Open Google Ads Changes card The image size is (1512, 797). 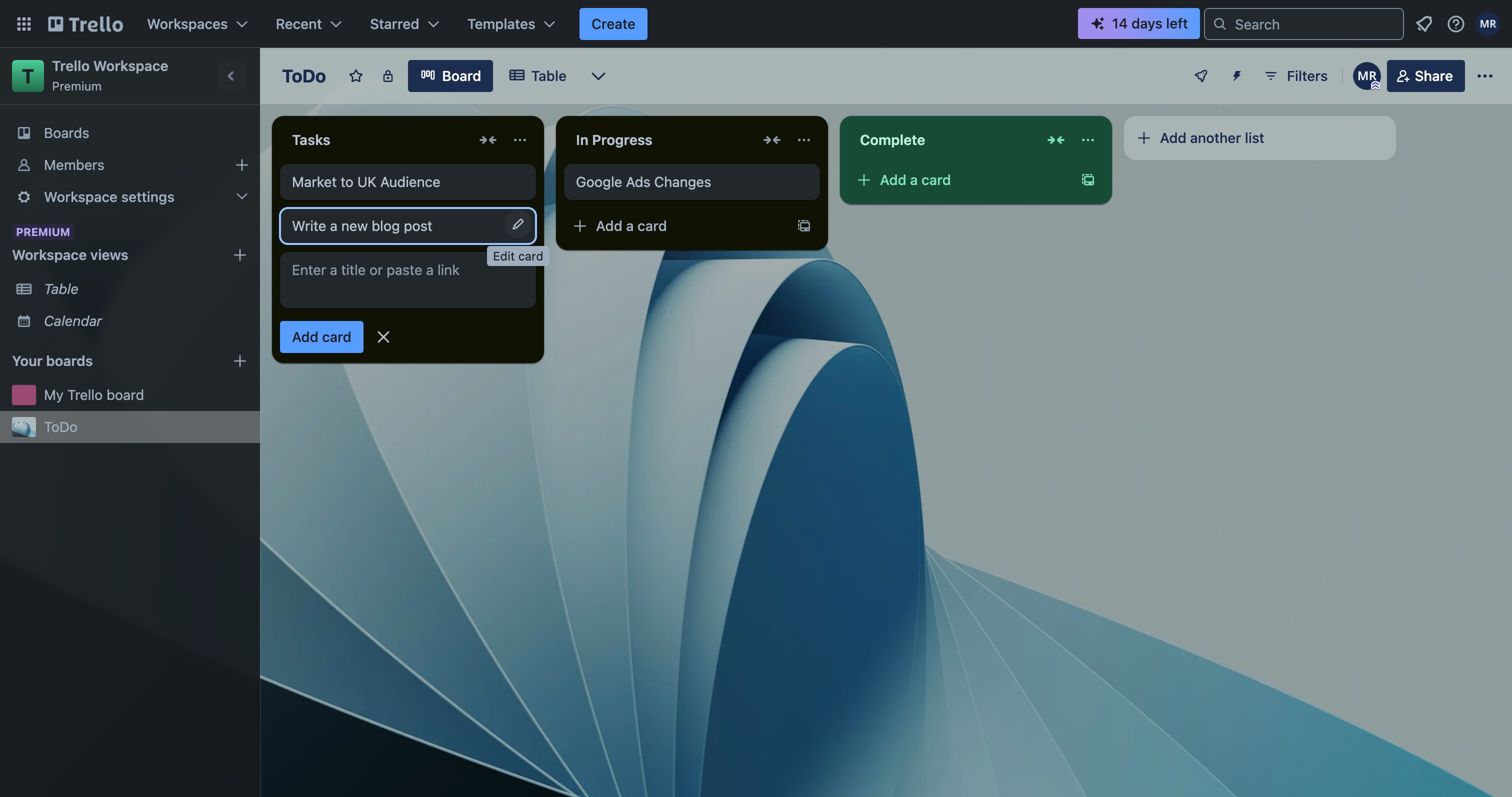tap(691, 182)
